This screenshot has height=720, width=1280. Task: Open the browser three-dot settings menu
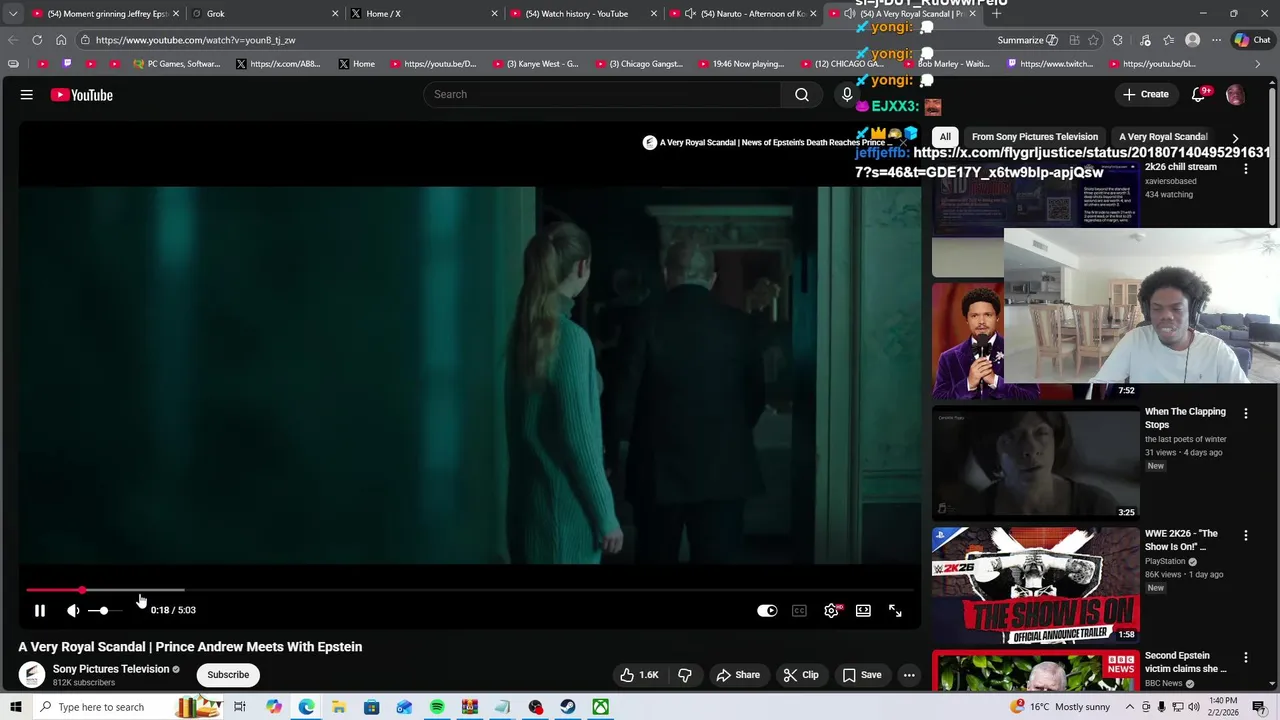point(1216,40)
